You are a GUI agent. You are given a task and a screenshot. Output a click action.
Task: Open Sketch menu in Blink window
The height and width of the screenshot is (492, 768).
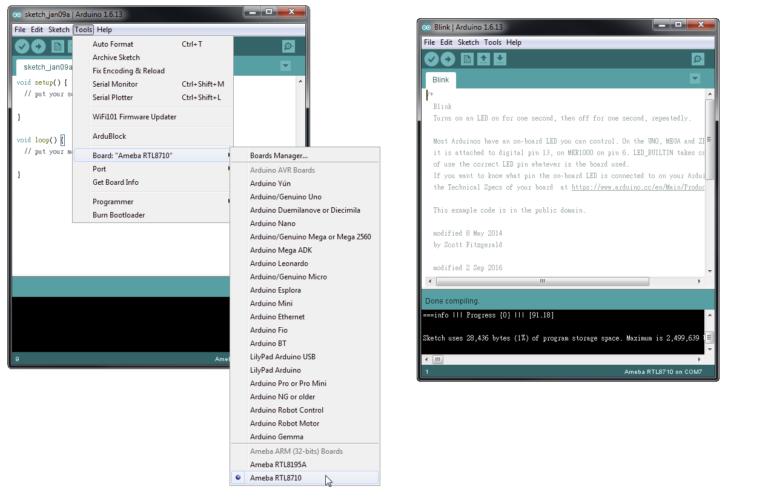click(x=468, y=42)
